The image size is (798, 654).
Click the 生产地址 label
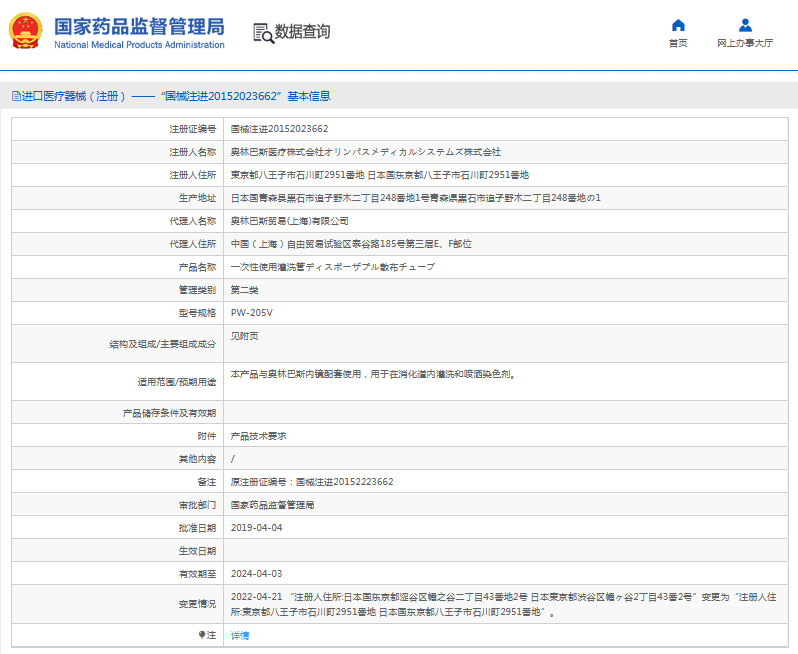[197, 198]
